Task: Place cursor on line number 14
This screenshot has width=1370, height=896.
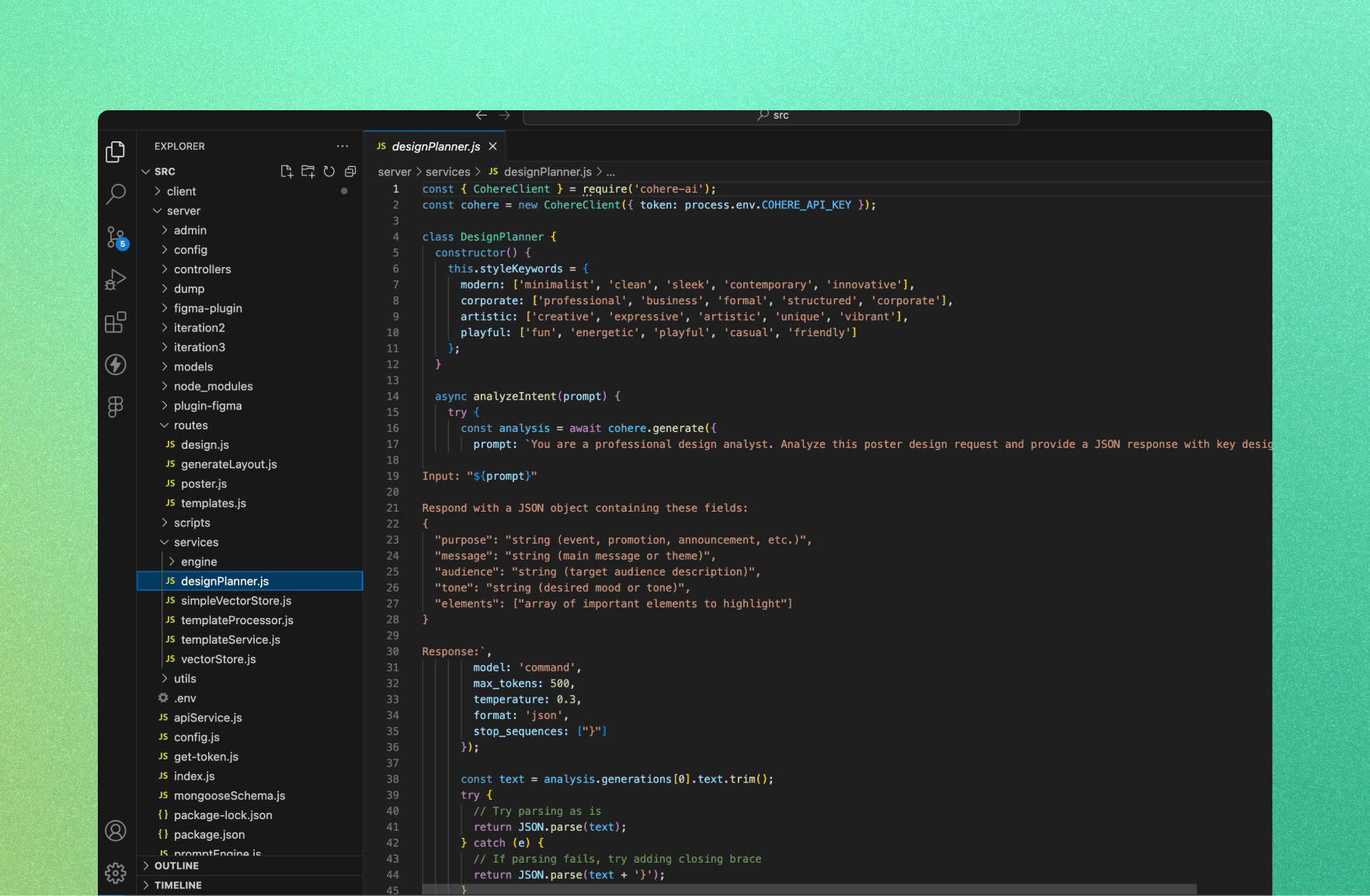Action: [393, 396]
